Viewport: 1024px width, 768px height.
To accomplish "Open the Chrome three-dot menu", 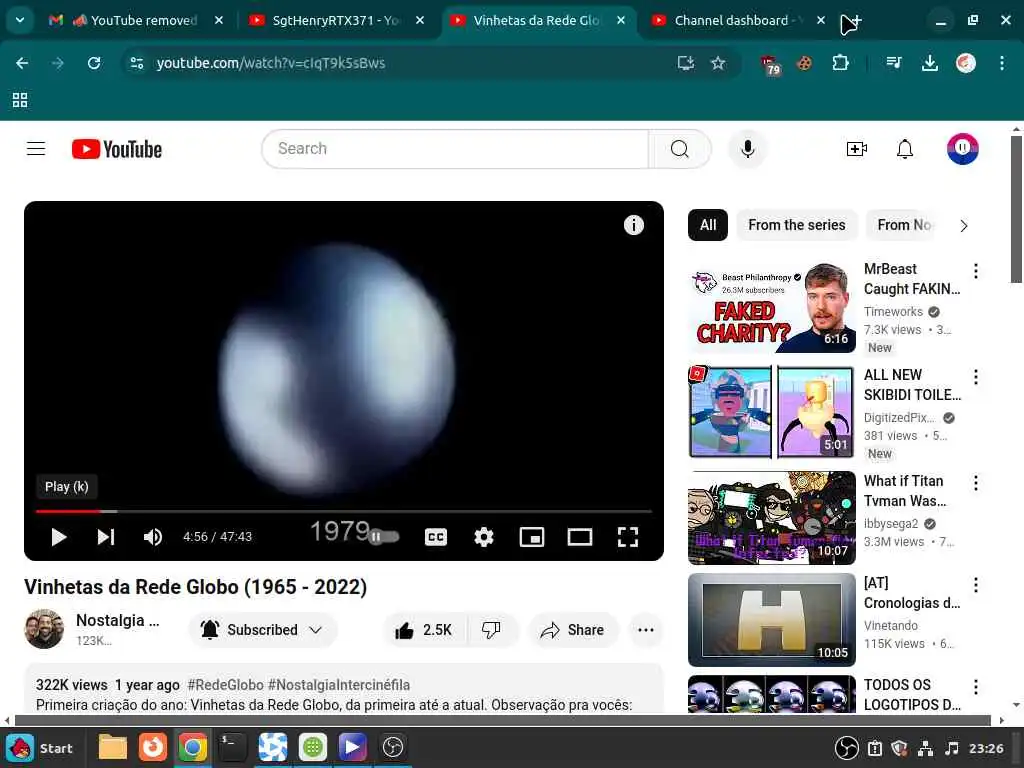I will coord(1002,63).
